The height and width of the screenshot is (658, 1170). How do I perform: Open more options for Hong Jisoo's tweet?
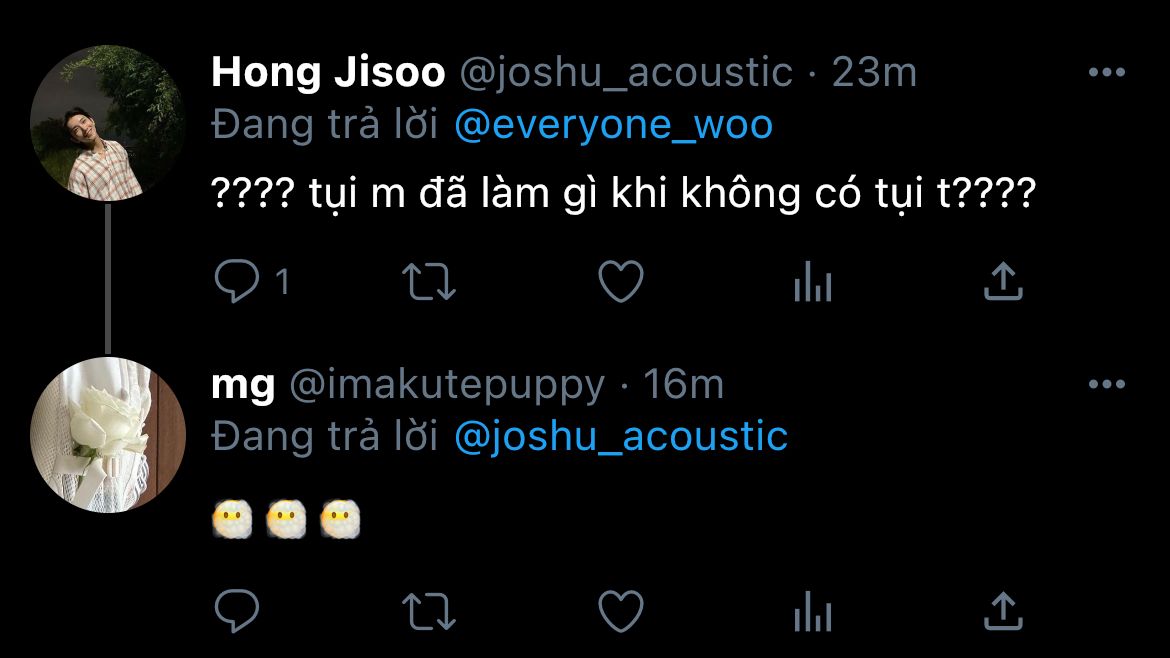1107,72
